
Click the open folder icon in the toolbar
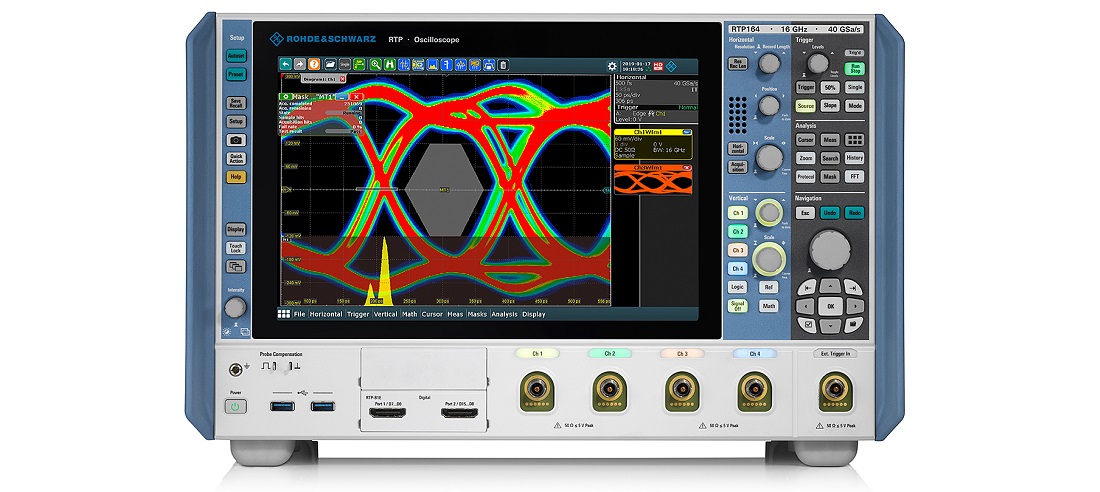pyautogui.click(x=330, y=65)
